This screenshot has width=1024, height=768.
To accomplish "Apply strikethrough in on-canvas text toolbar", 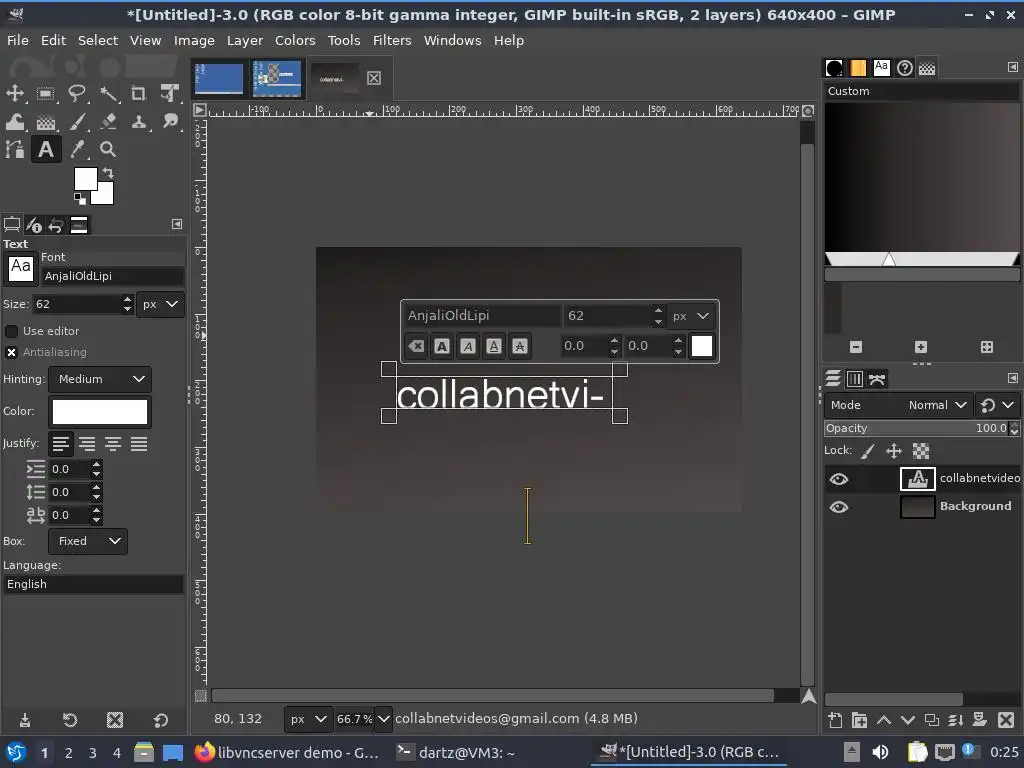I will pos(520,346).
